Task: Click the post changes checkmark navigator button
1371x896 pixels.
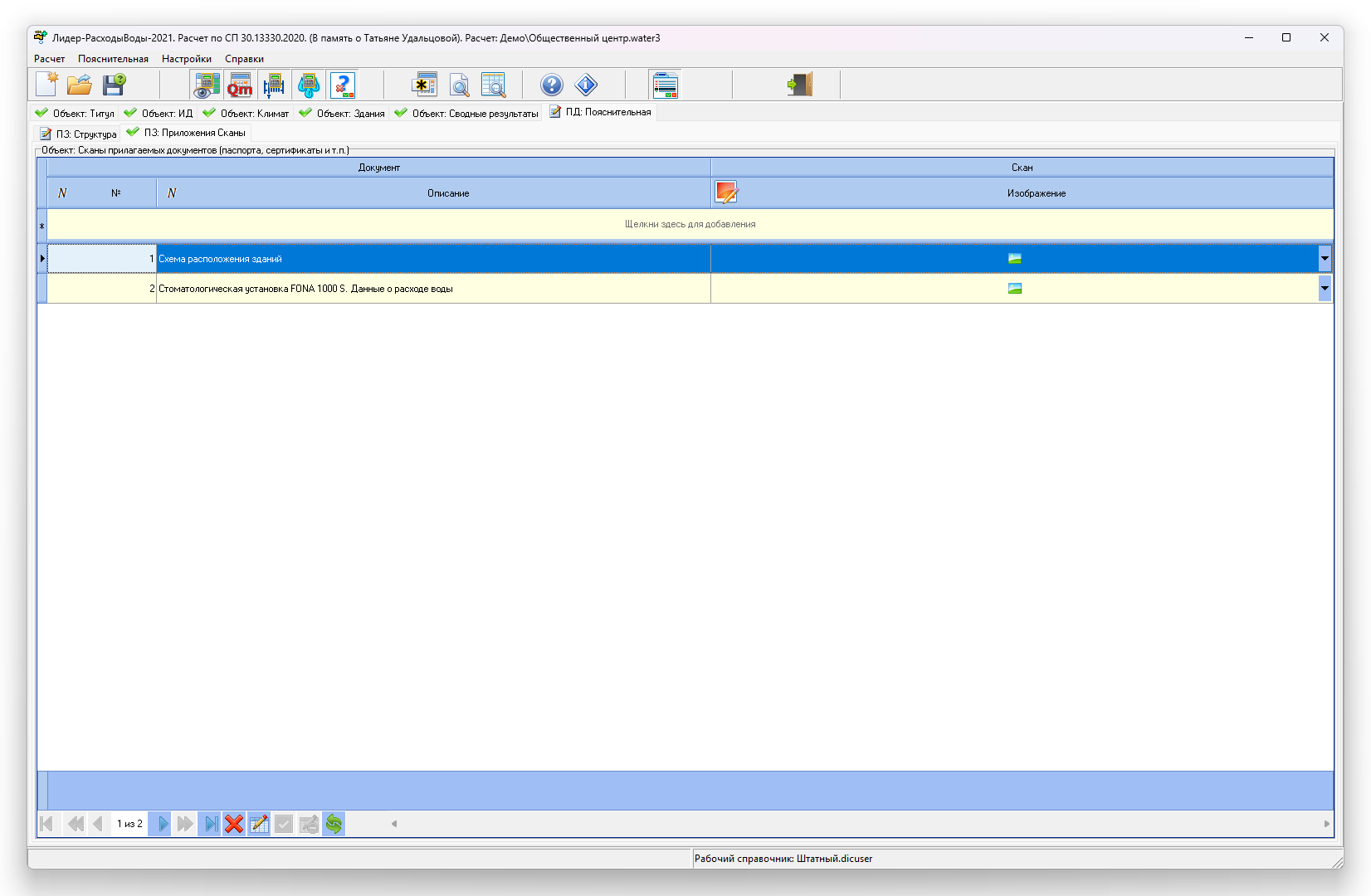Action: [284, 824]
